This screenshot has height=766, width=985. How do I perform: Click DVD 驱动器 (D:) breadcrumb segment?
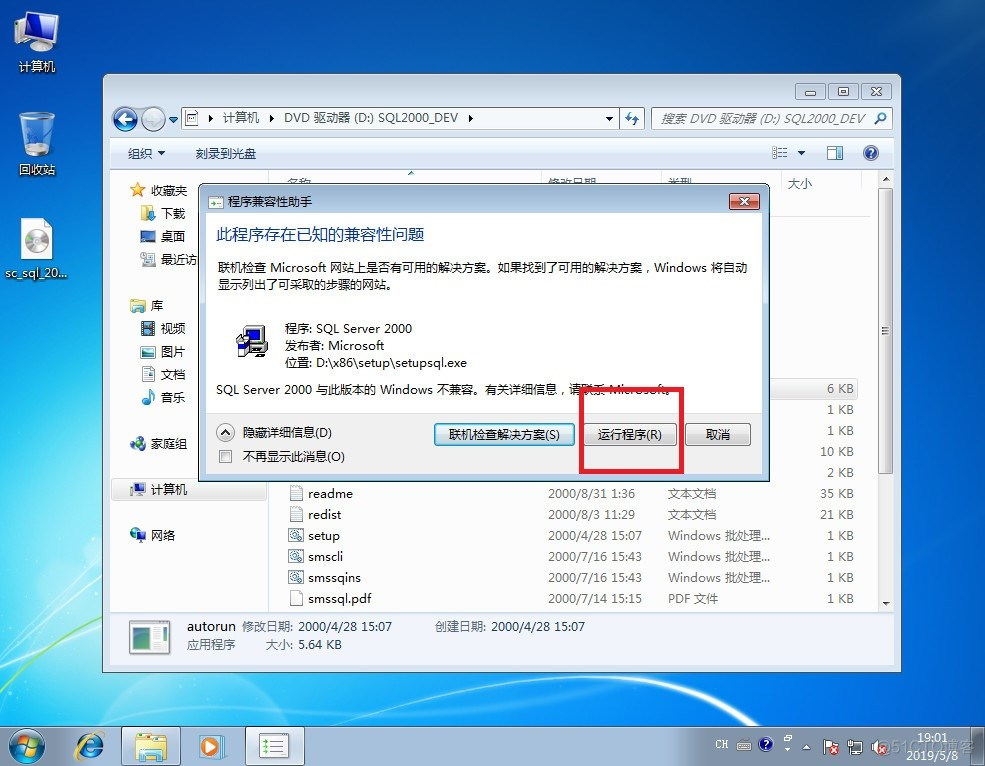click(371, 118)
